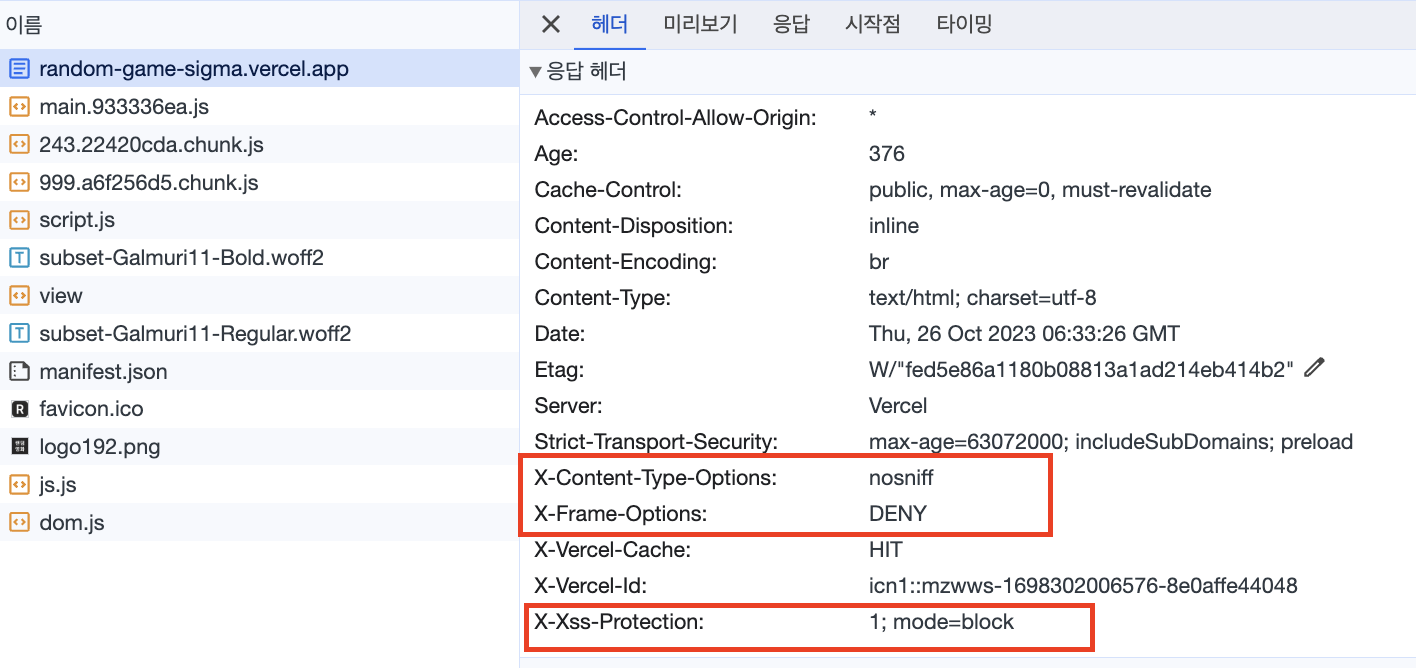Click the logo192.png image icon
Screen dimensions: 1416x668
point(19,447)
